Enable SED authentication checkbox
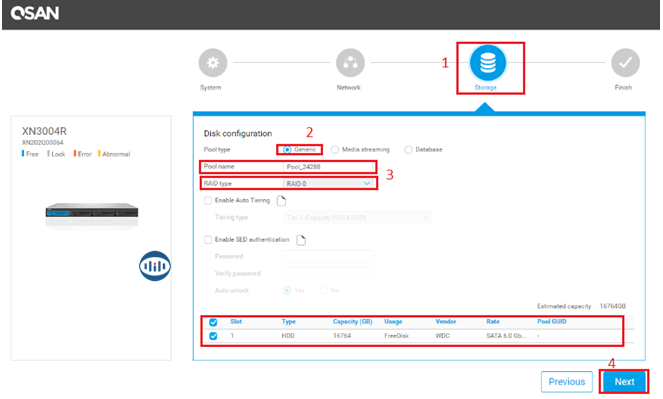663x399 pixels. pos(208,240)
